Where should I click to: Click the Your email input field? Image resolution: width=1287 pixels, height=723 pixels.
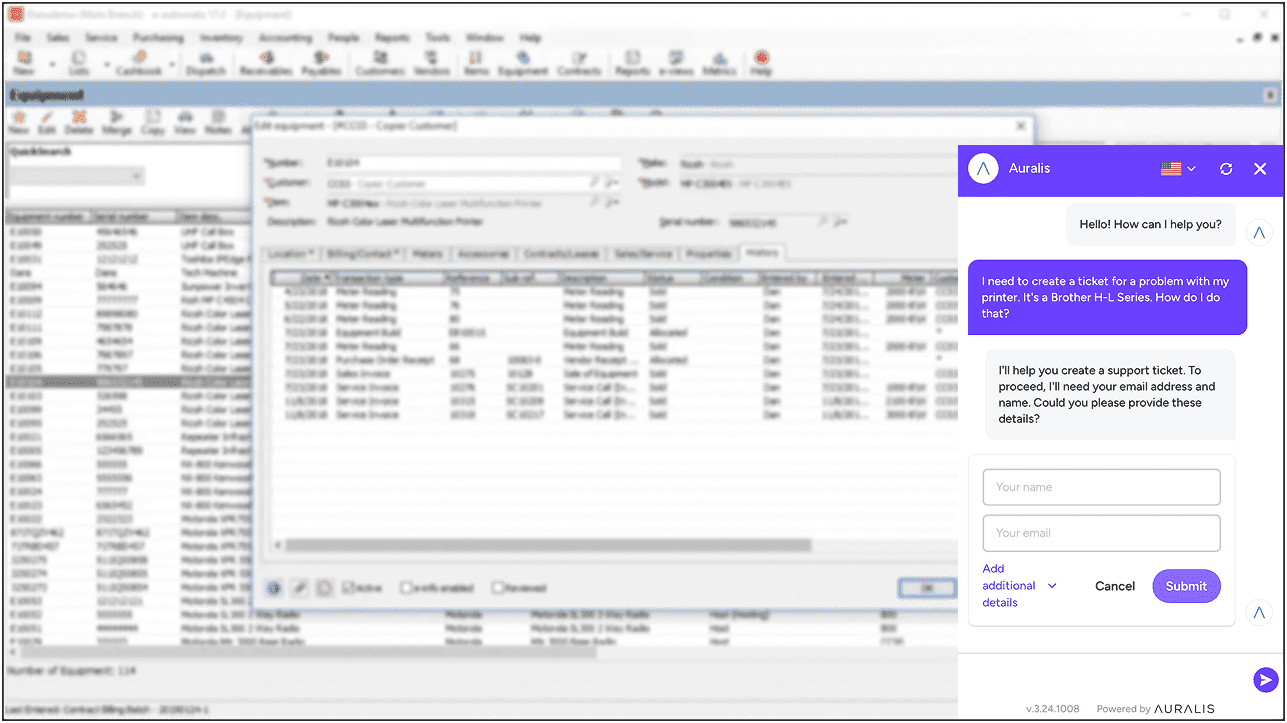point(1101,533)
